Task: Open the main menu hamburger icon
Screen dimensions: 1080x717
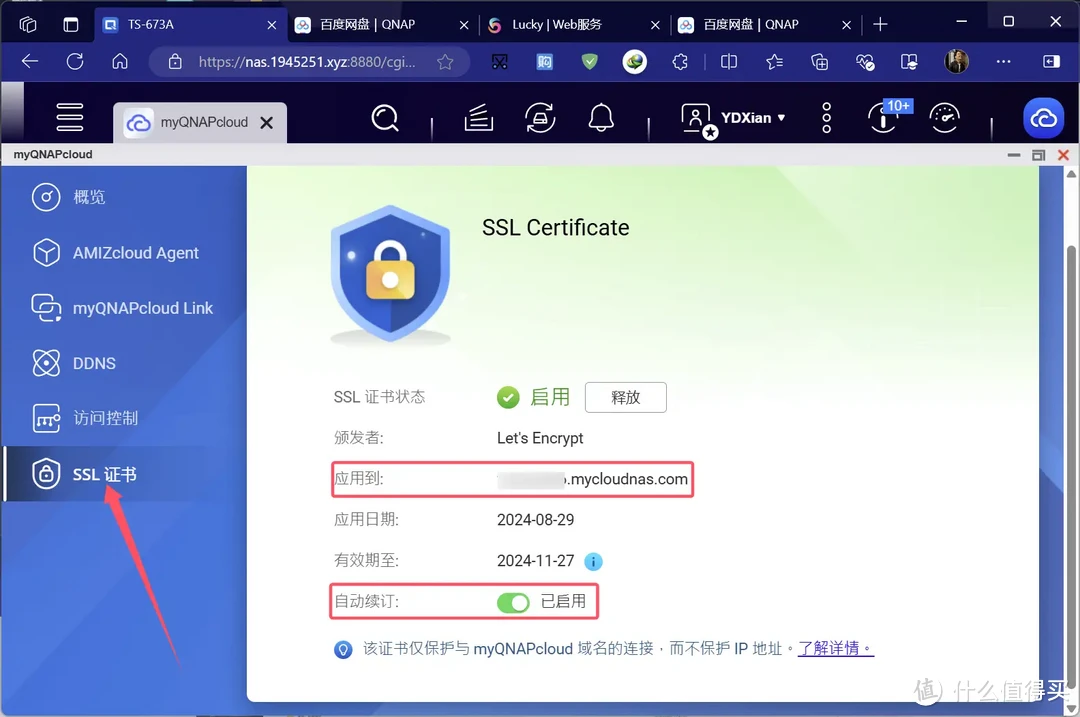Action: [69, 117]
